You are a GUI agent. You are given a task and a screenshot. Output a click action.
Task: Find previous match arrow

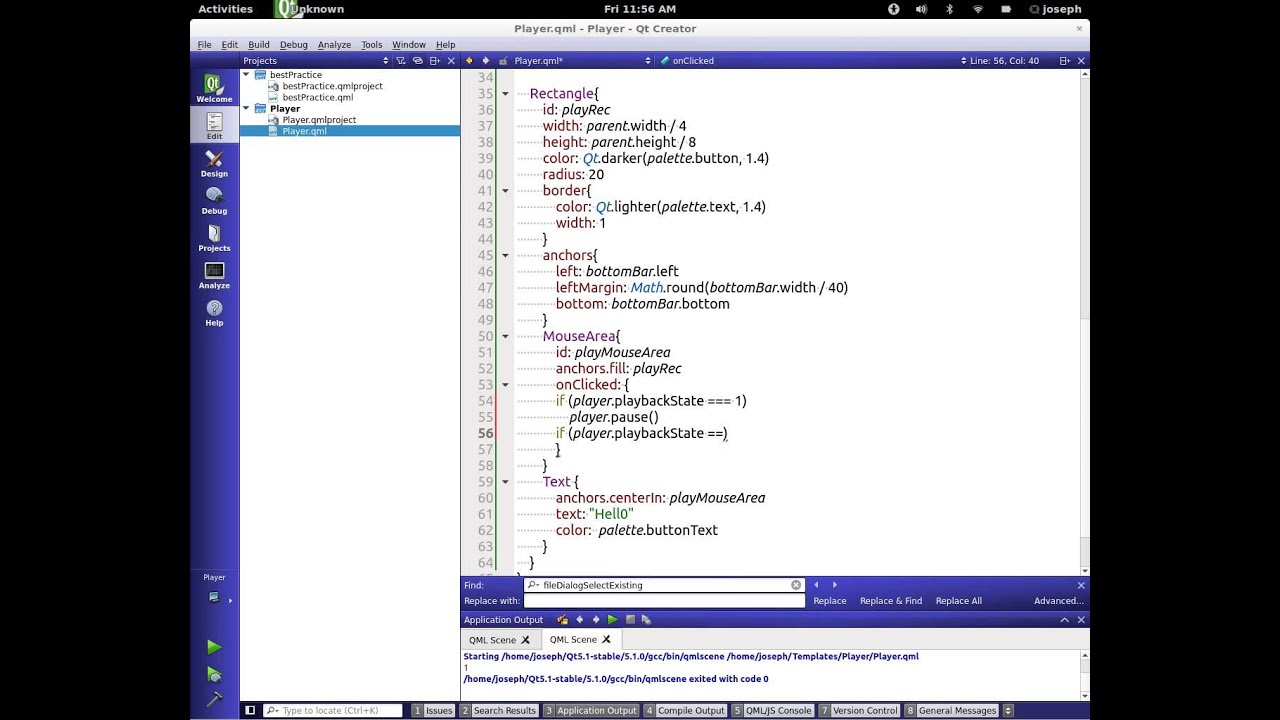(816, 585)
